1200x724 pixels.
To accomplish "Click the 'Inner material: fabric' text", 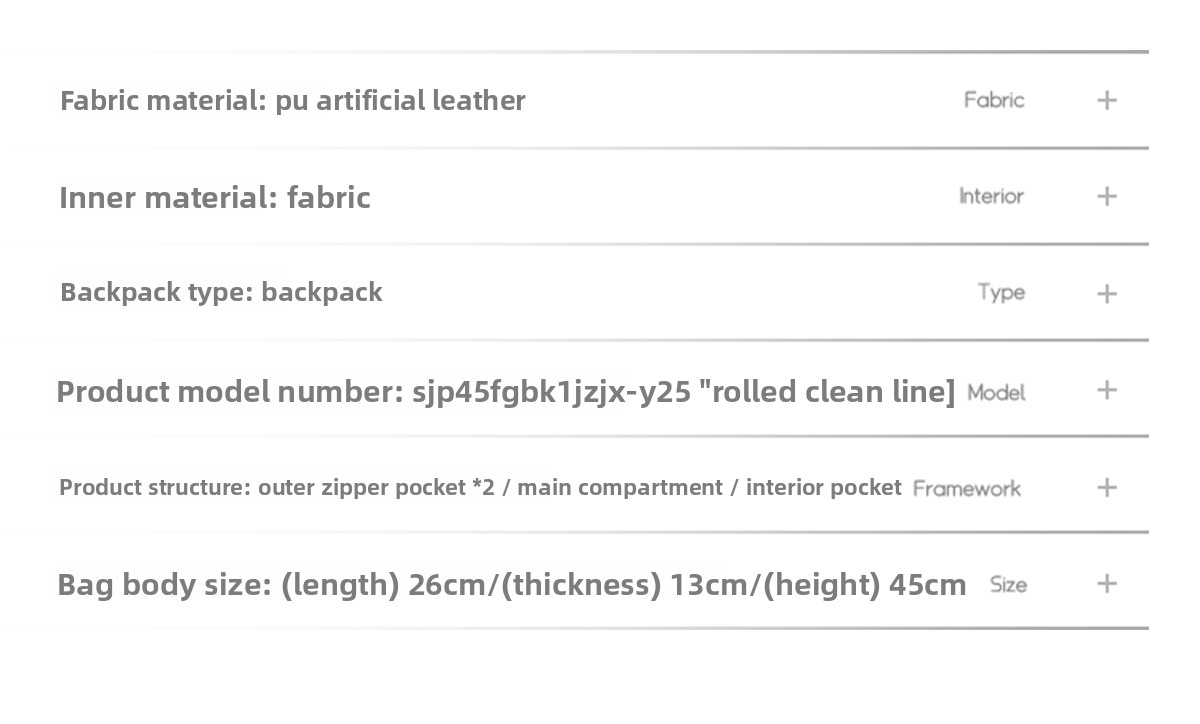I will [214, 197].
